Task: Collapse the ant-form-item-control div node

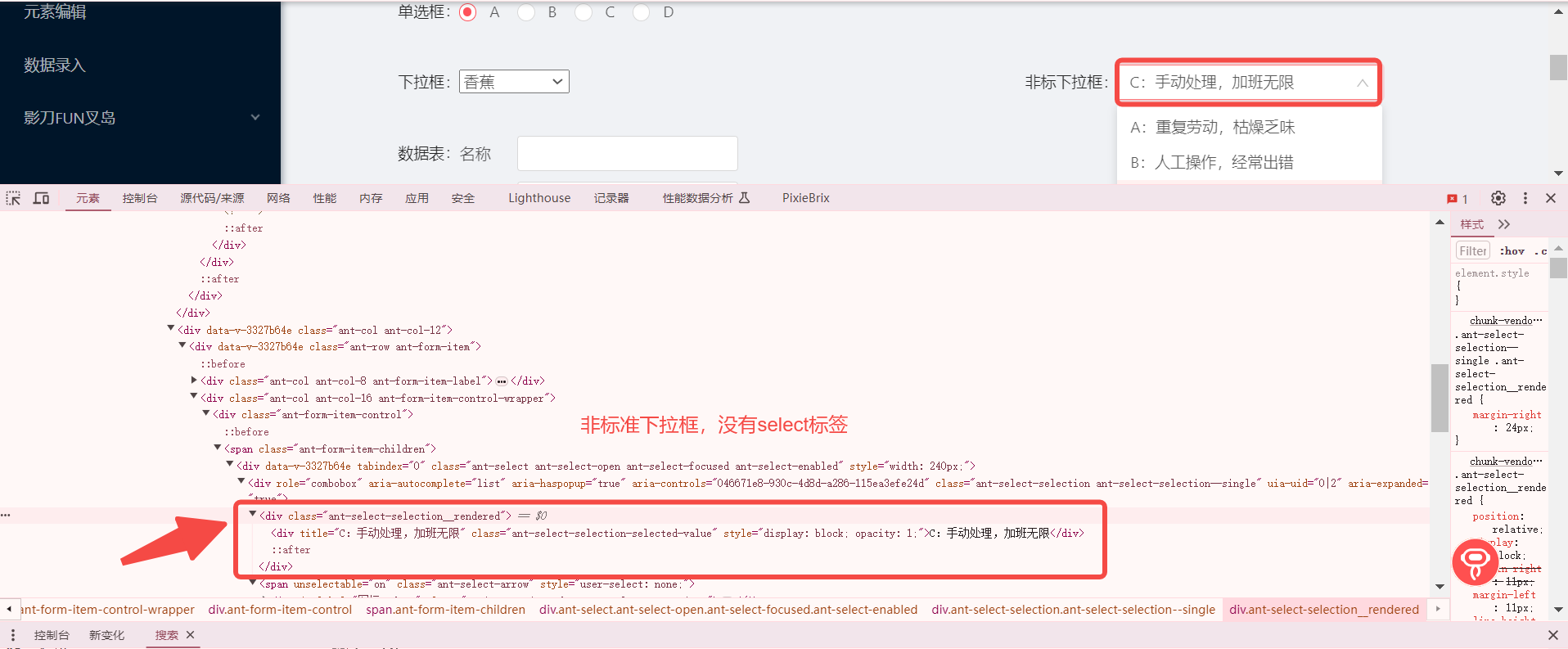Action: coord(206,414)
